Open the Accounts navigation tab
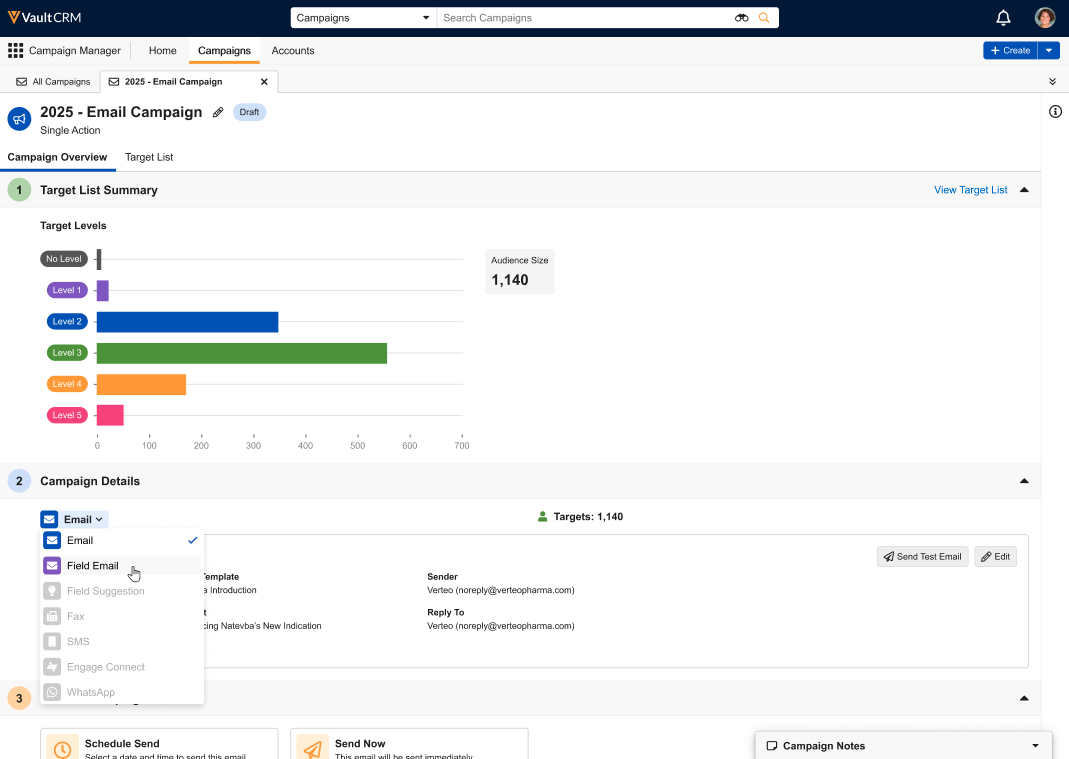The image size is (1069, 759). [293, 51]
